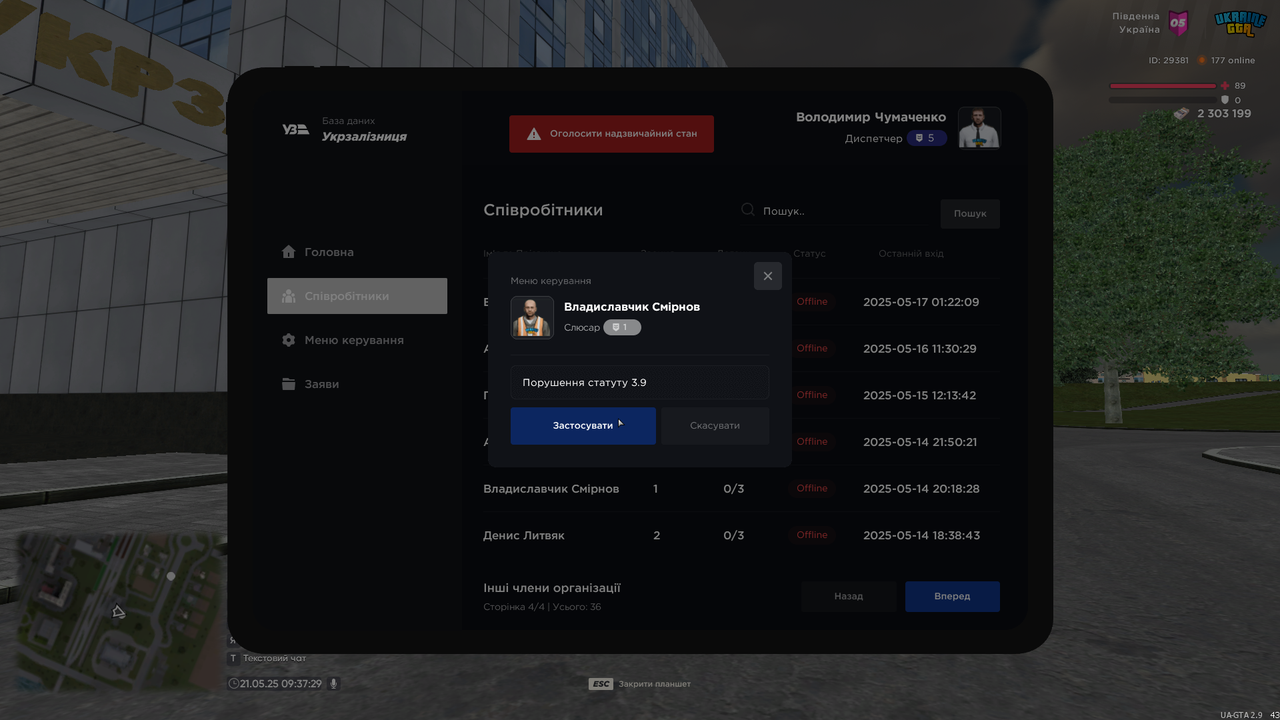Click Володимир Чумаченко's profile avatar
Screen dimensions: 1280x720
click(x=979, y=128)
